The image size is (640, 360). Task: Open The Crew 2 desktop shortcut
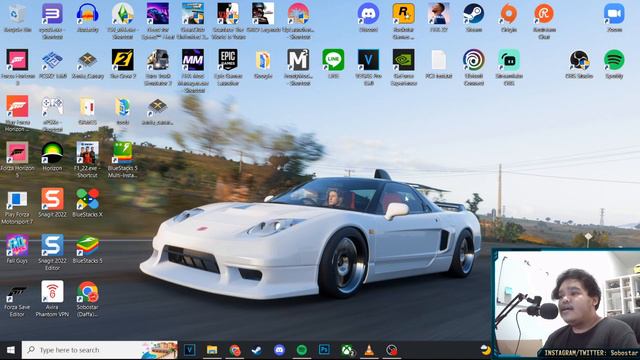click(x=122, y=63)
